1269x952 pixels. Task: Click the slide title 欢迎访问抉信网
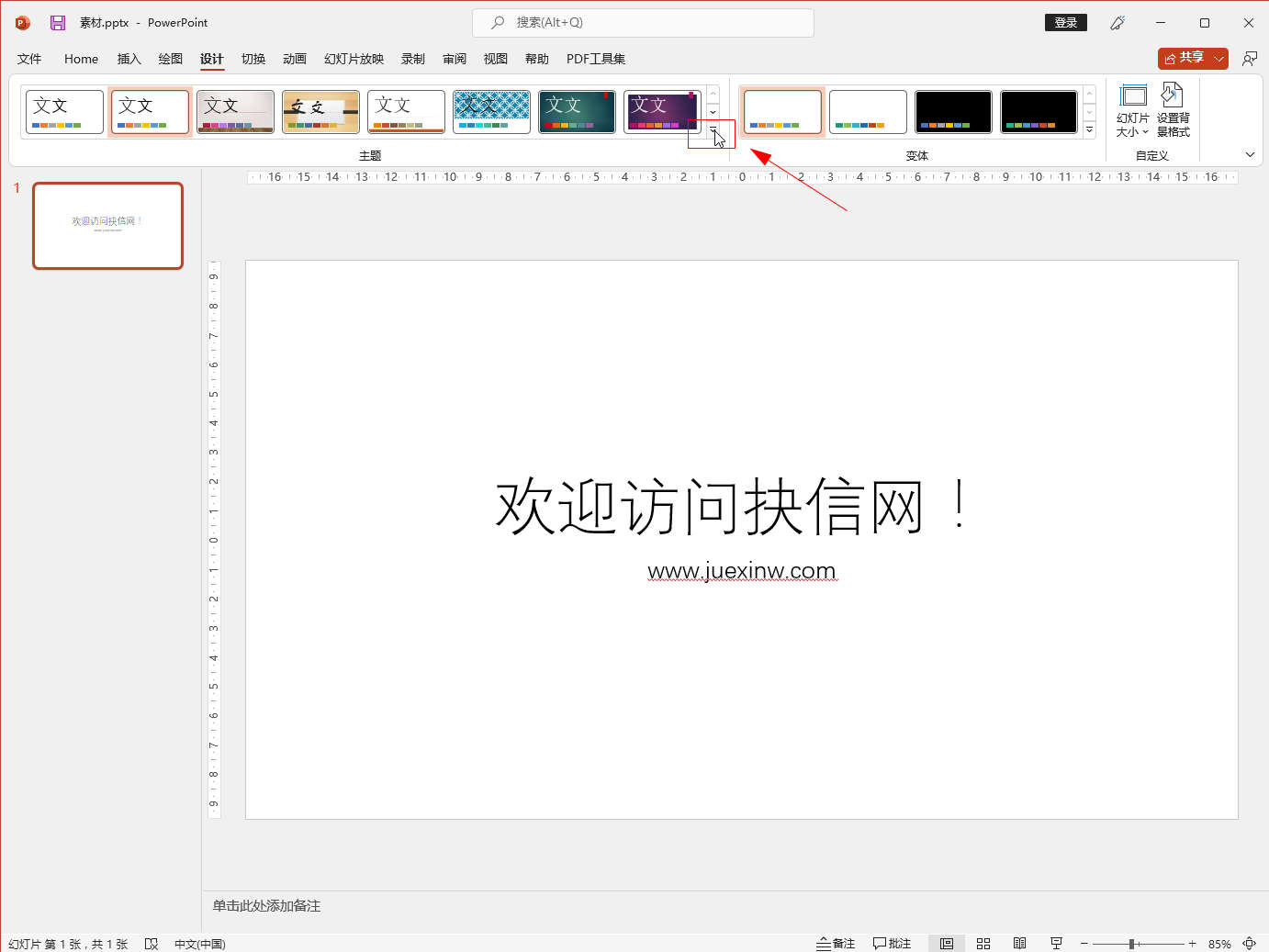click(x=731, y=505)
